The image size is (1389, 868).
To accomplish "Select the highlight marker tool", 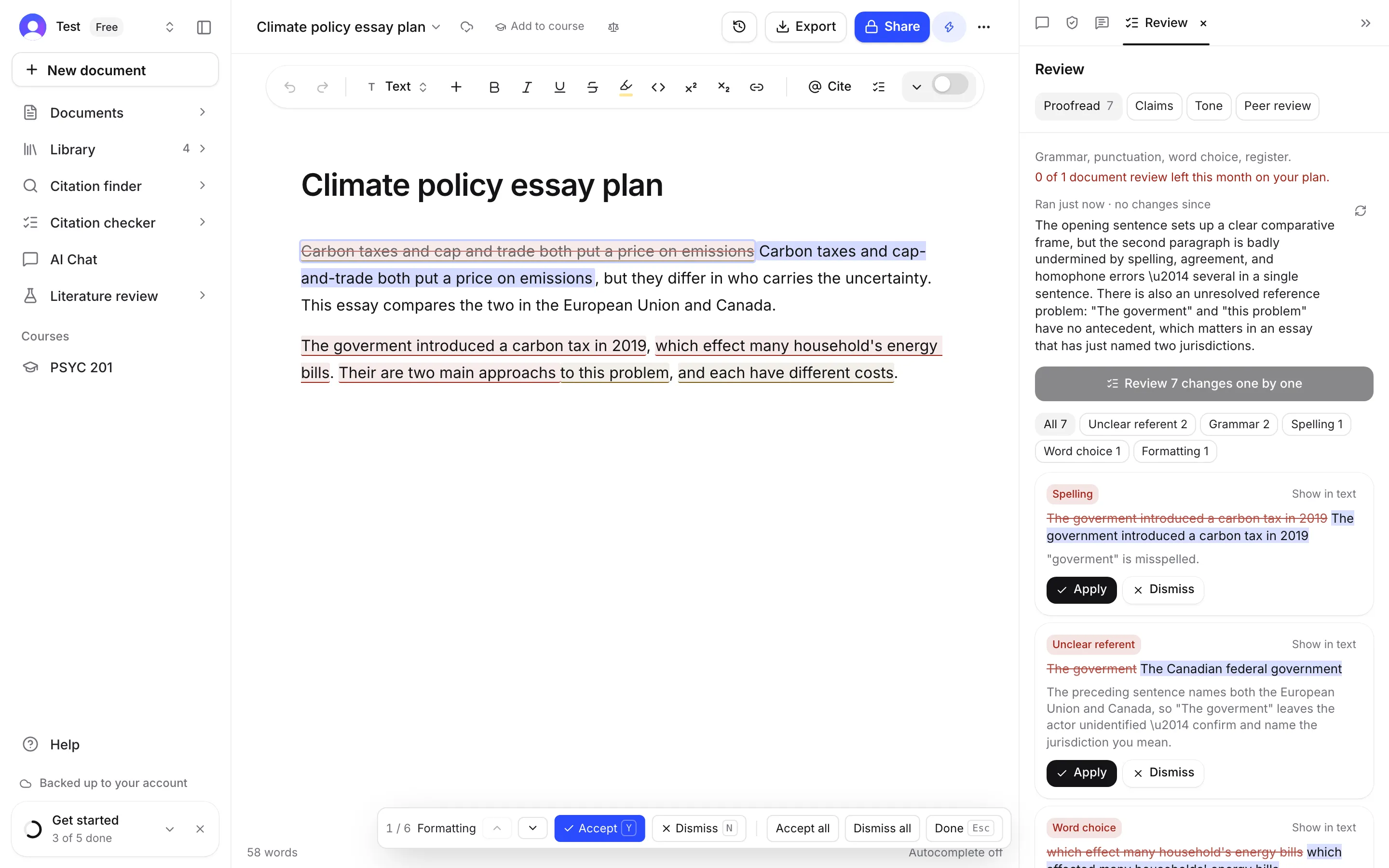I will pos(626,87).
